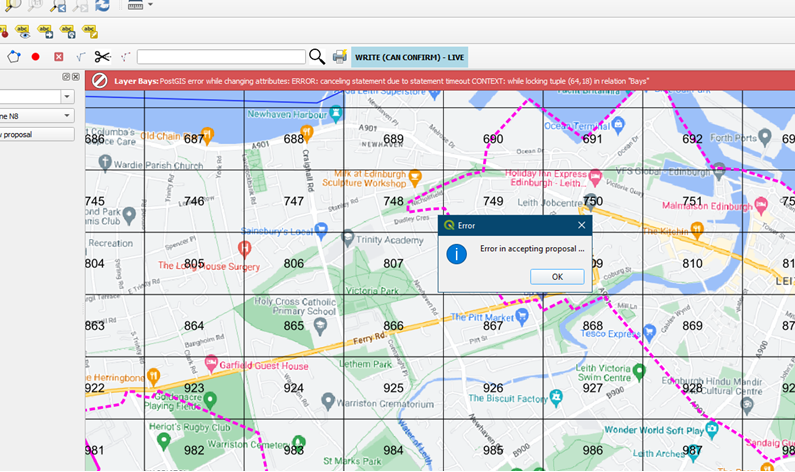Viewport: 795px width, 472px height.
Task: Click the WRITE (CAN CONFIRM) - LIVE status label
Action: point(409,57)
